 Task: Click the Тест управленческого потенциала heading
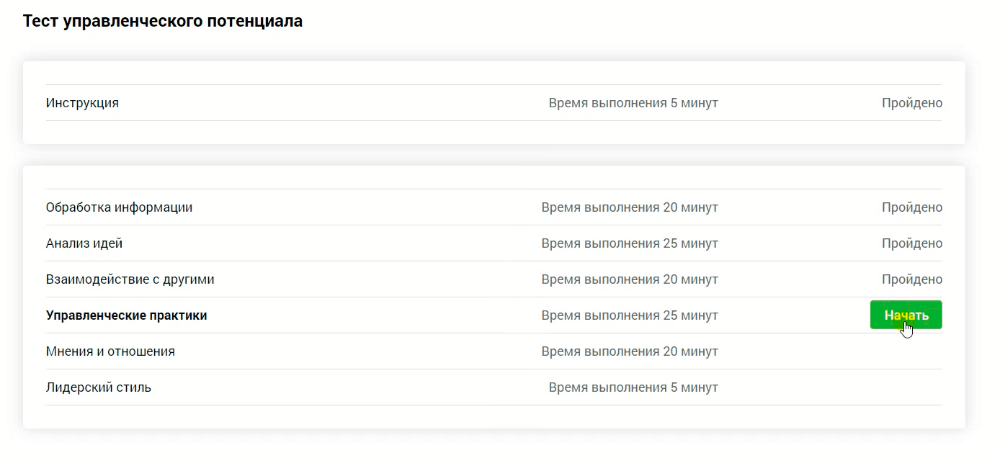coord(162,21)
